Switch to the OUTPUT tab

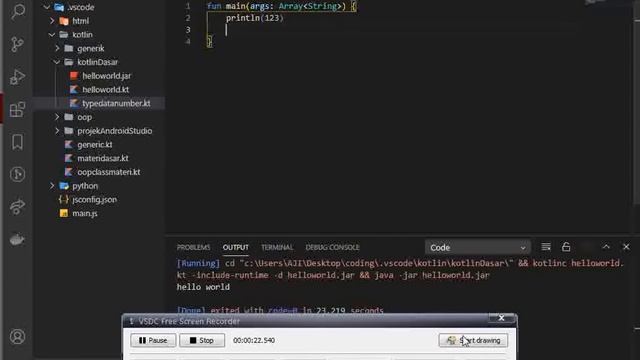236,247
